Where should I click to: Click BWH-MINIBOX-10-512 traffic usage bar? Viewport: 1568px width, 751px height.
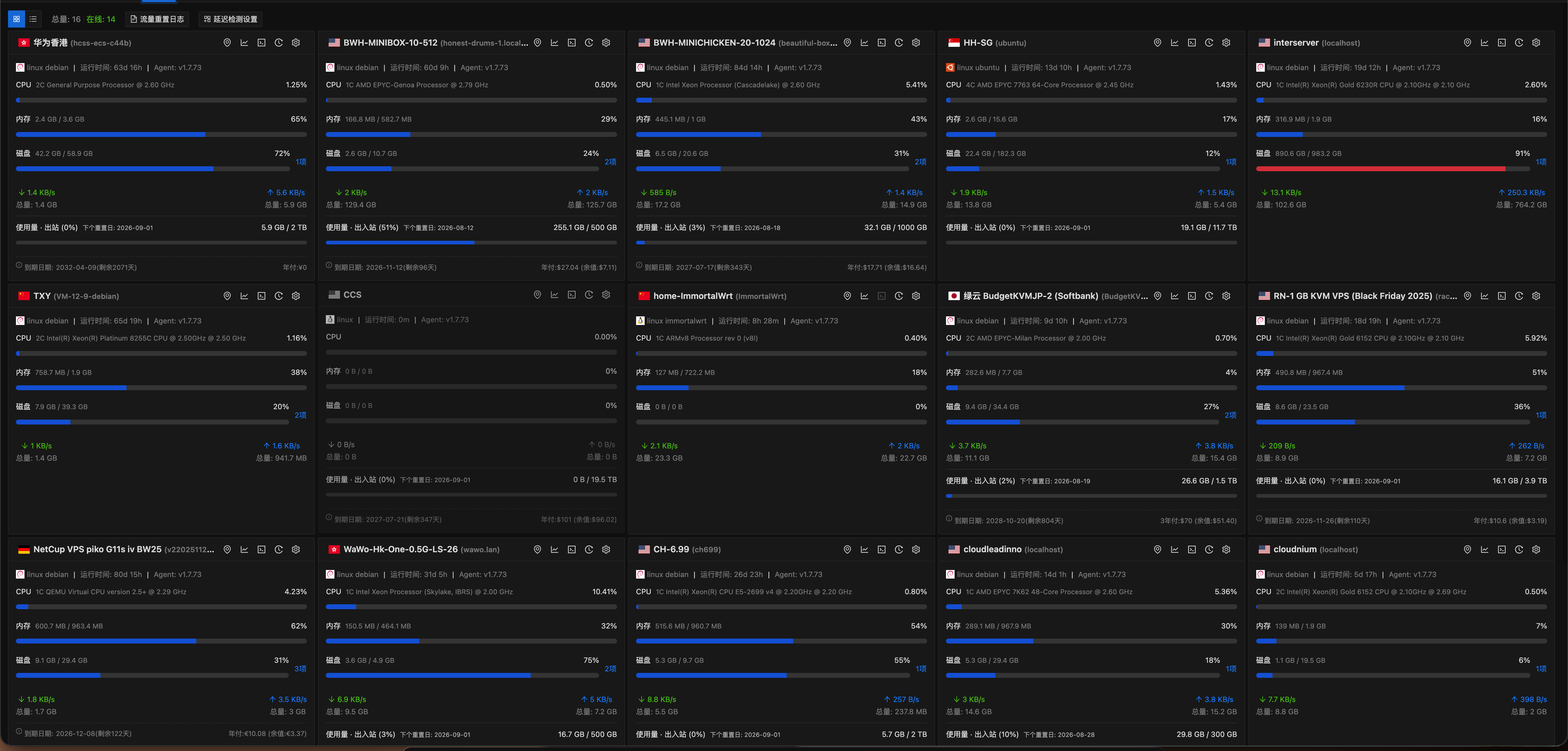471,242
